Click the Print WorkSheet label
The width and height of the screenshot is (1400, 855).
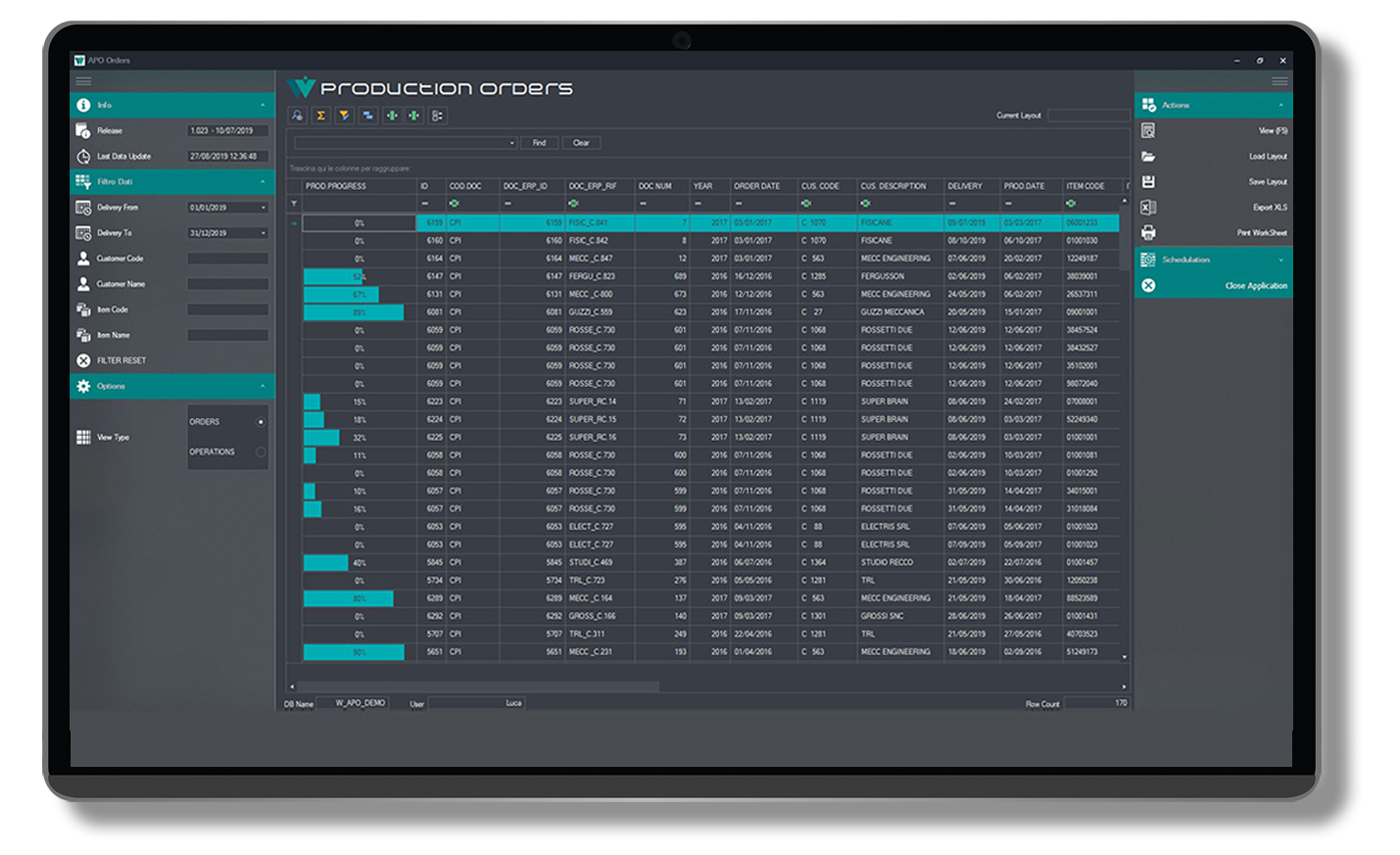click(1262, 233)
